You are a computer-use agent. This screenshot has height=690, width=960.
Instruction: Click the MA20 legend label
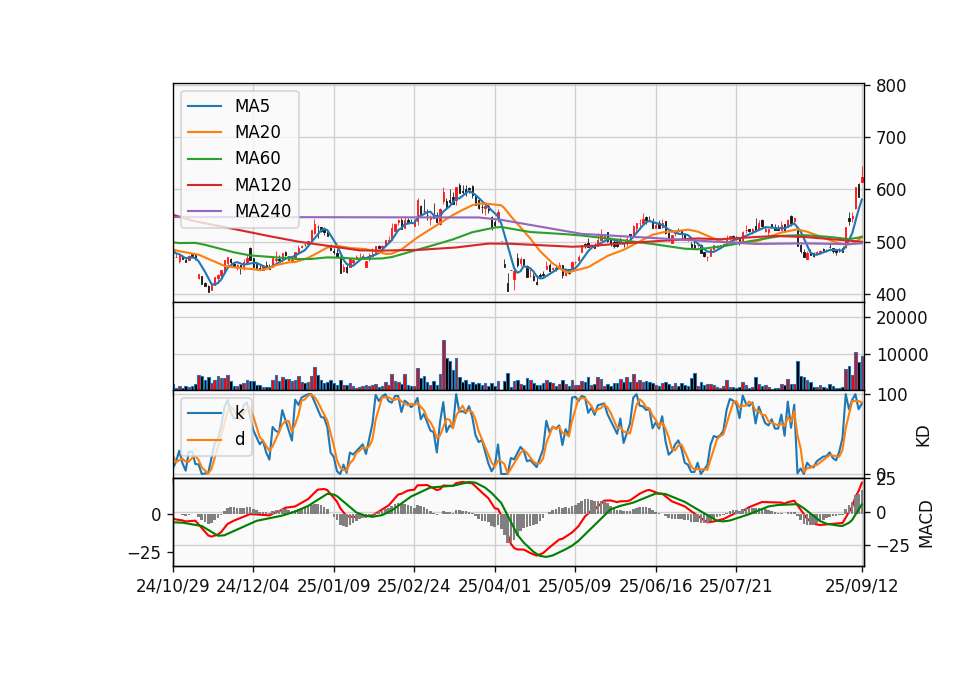[257, 132]
